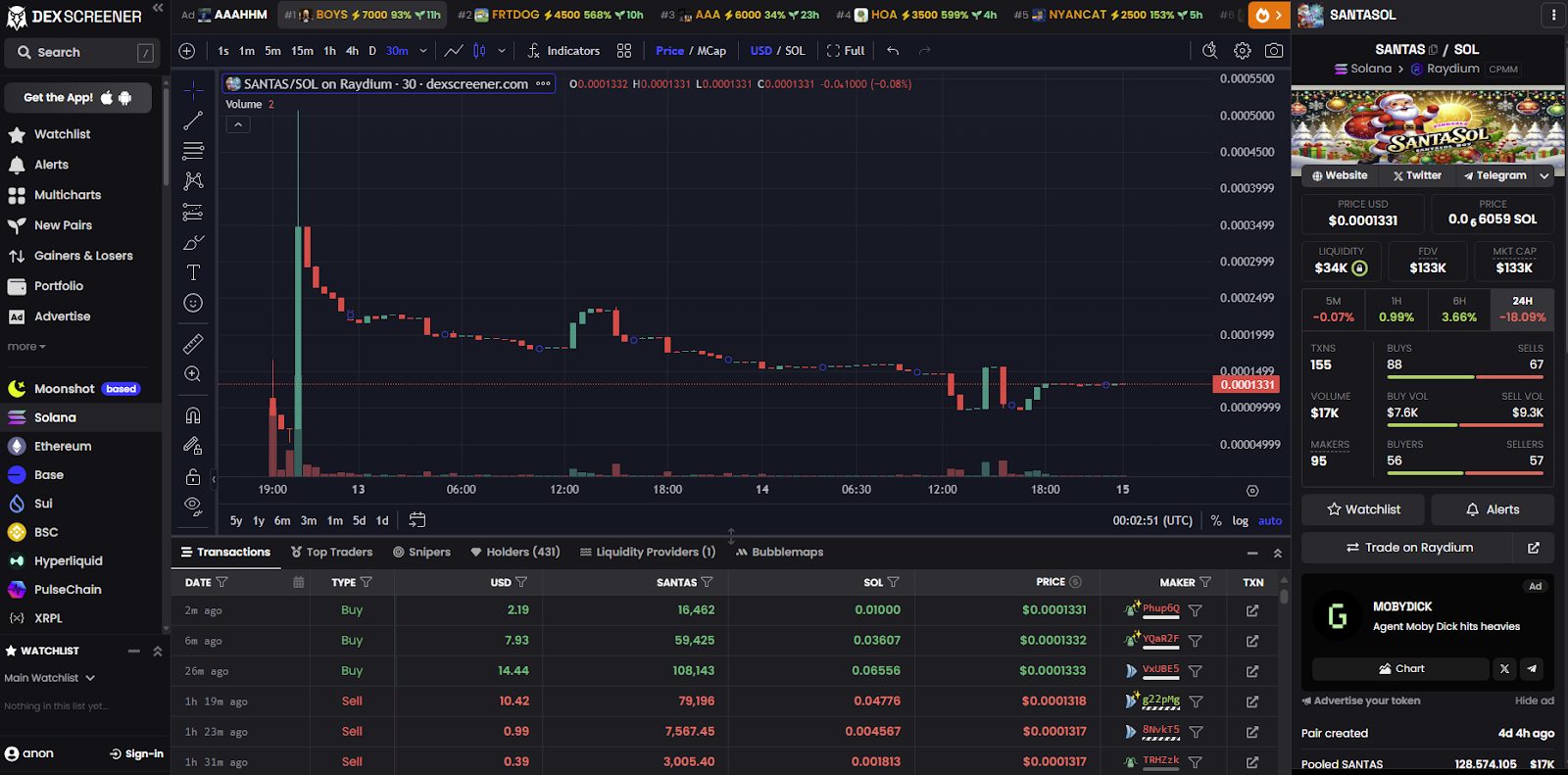This screenshot has width=1568, height=775.
Task: Filter transactions by maker Phup6Q
Action: point(1196,610)
